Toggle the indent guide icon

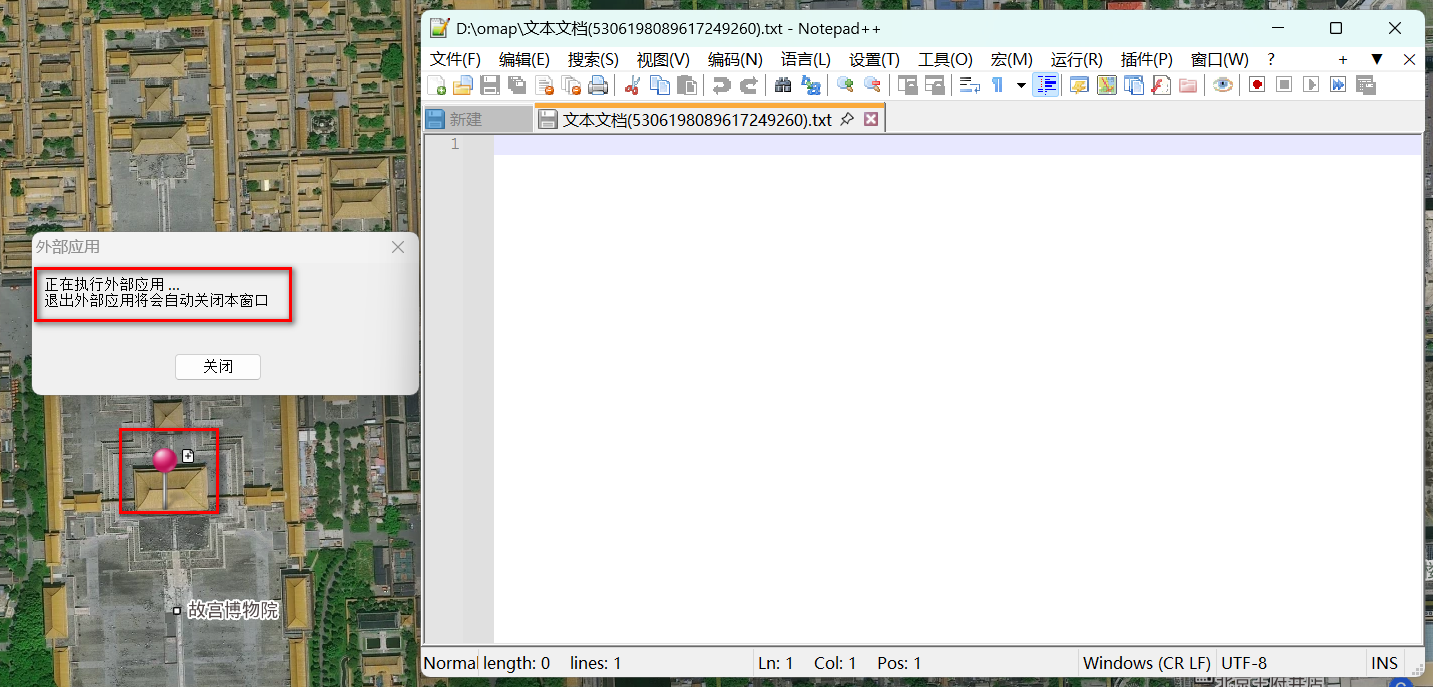(x=1046, y=85)
